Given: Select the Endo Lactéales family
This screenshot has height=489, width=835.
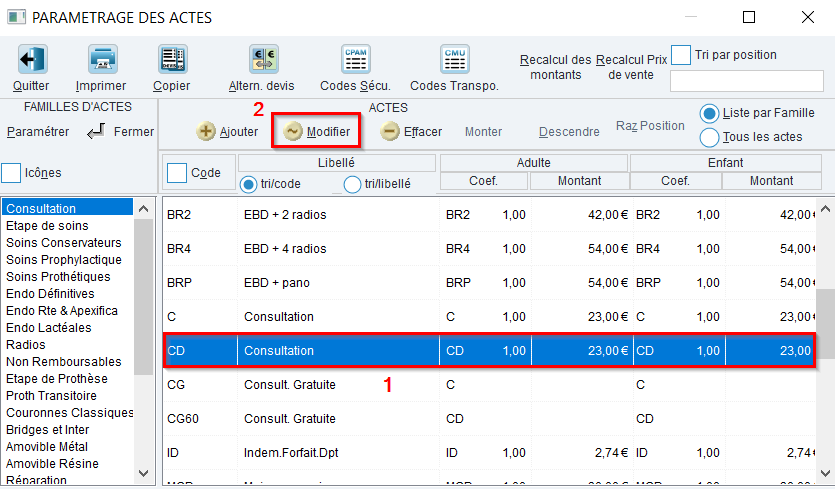Looking at the screenshot, I should (x=68, y=328).
